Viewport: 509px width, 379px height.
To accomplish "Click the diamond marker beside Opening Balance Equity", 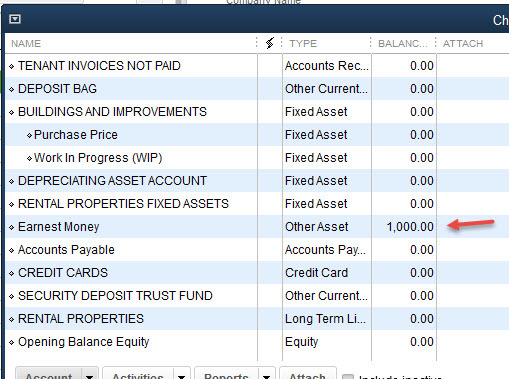I will point(12,342).
